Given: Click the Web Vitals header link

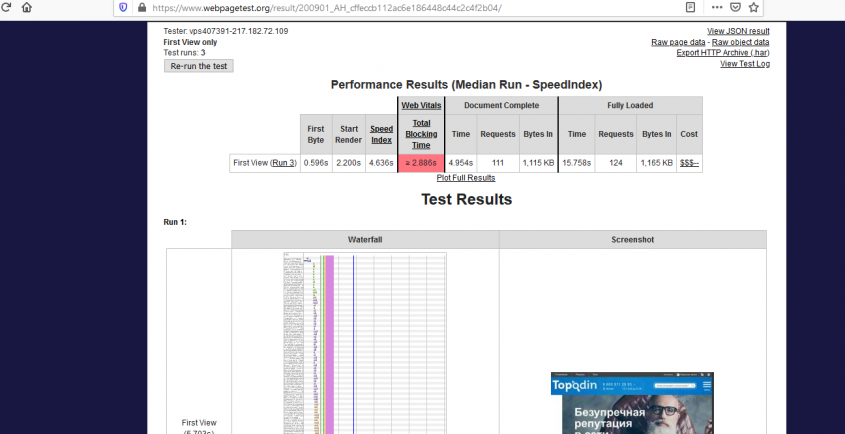Looking at the screenshot, I should click(421, 105).
